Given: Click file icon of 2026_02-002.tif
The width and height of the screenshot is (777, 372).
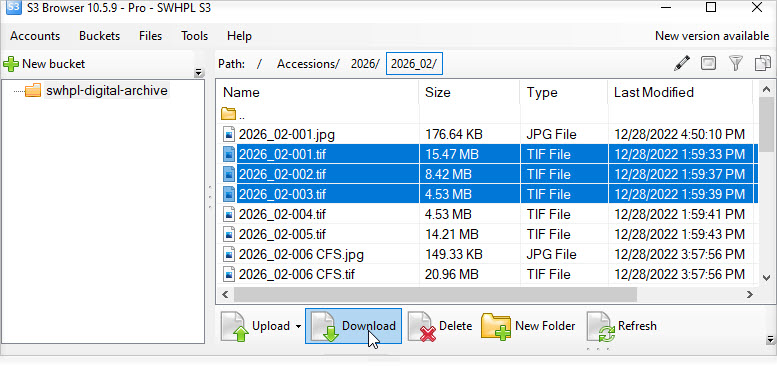Looking at the screenshot, I should 228,174.
